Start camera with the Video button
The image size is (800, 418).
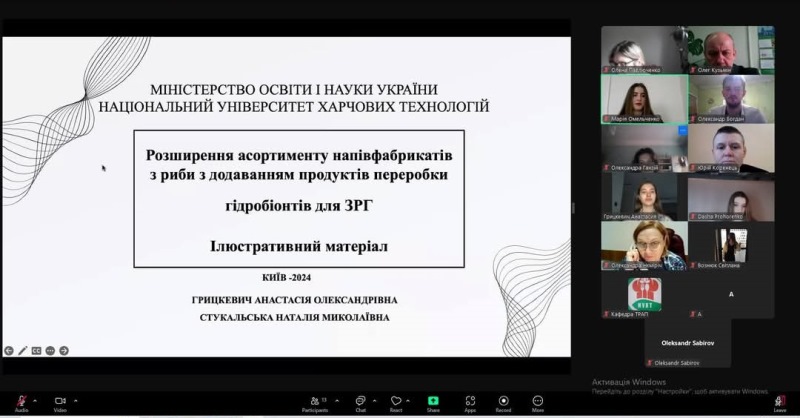pyautogui.click(x=60, y=403)
